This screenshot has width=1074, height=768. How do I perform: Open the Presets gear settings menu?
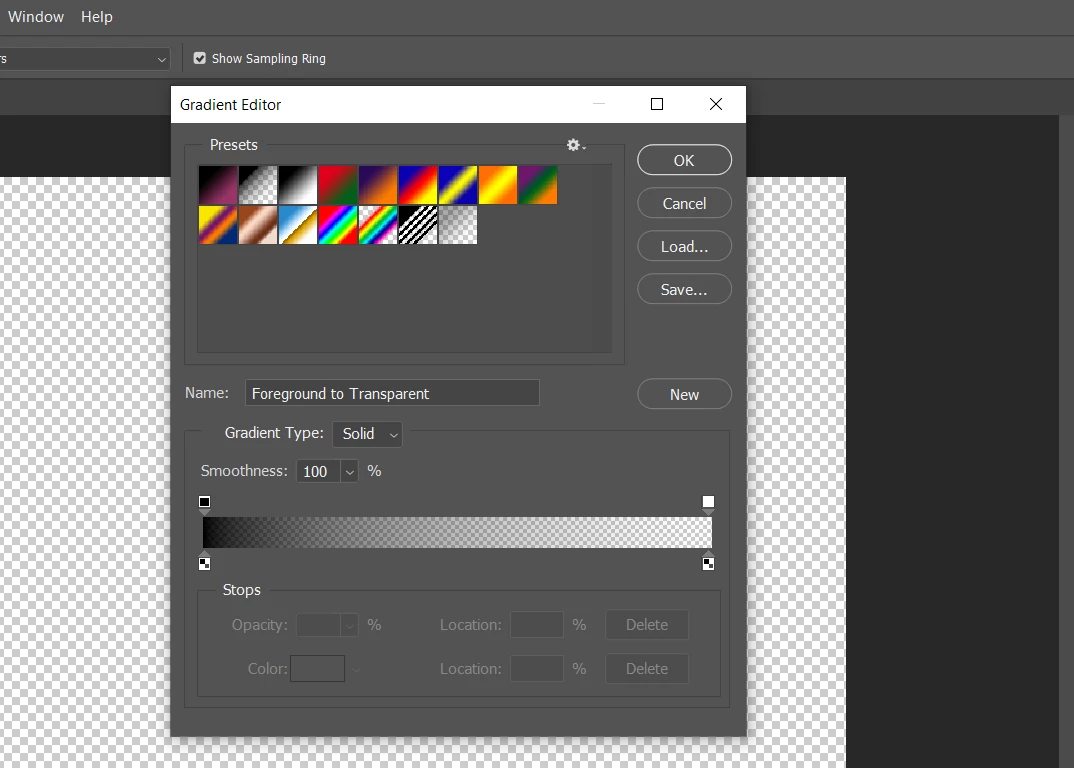coord(575,145)
